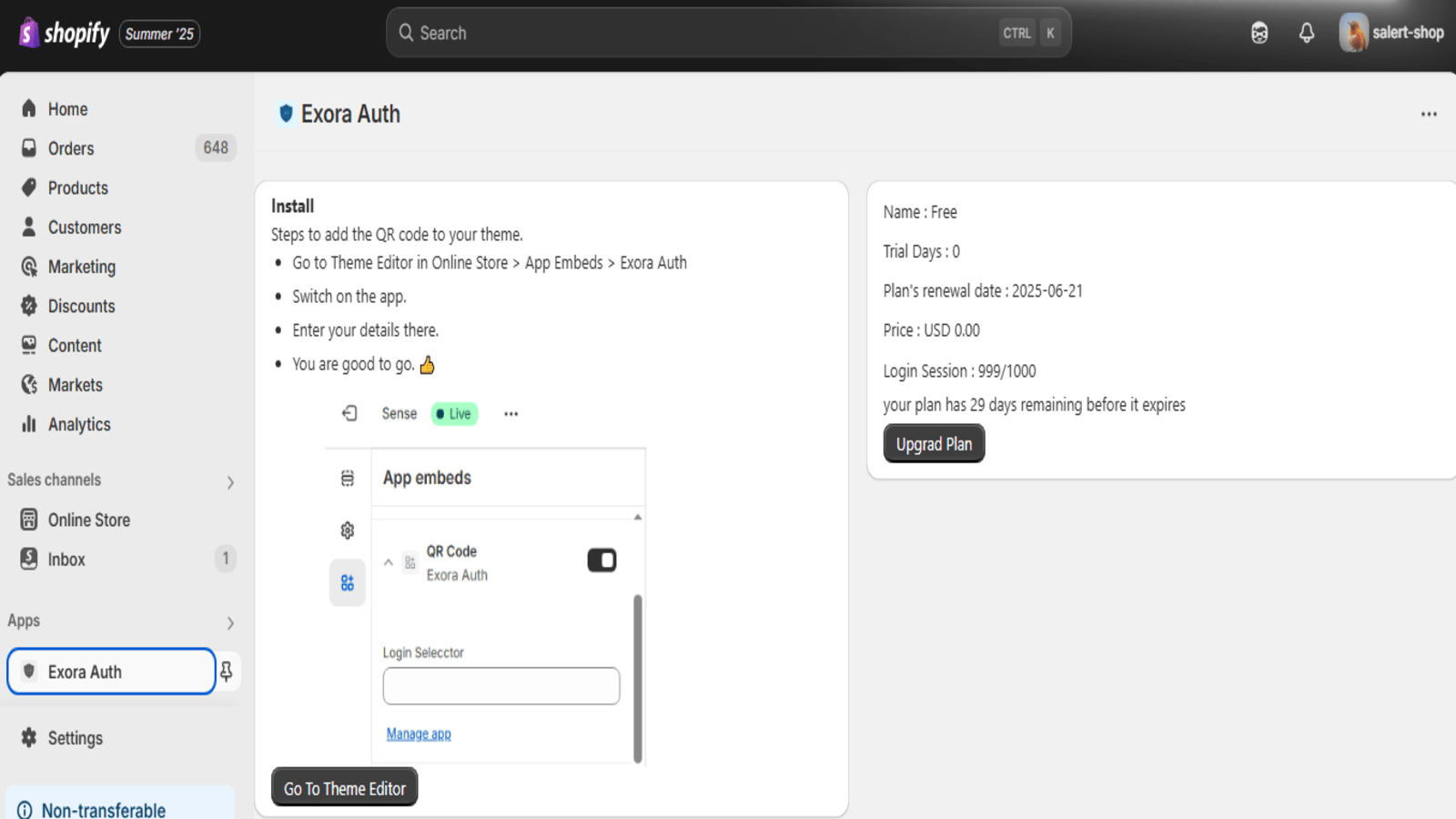
Task: Open the Sidekick assistant icon
Action: point(1259,33)
